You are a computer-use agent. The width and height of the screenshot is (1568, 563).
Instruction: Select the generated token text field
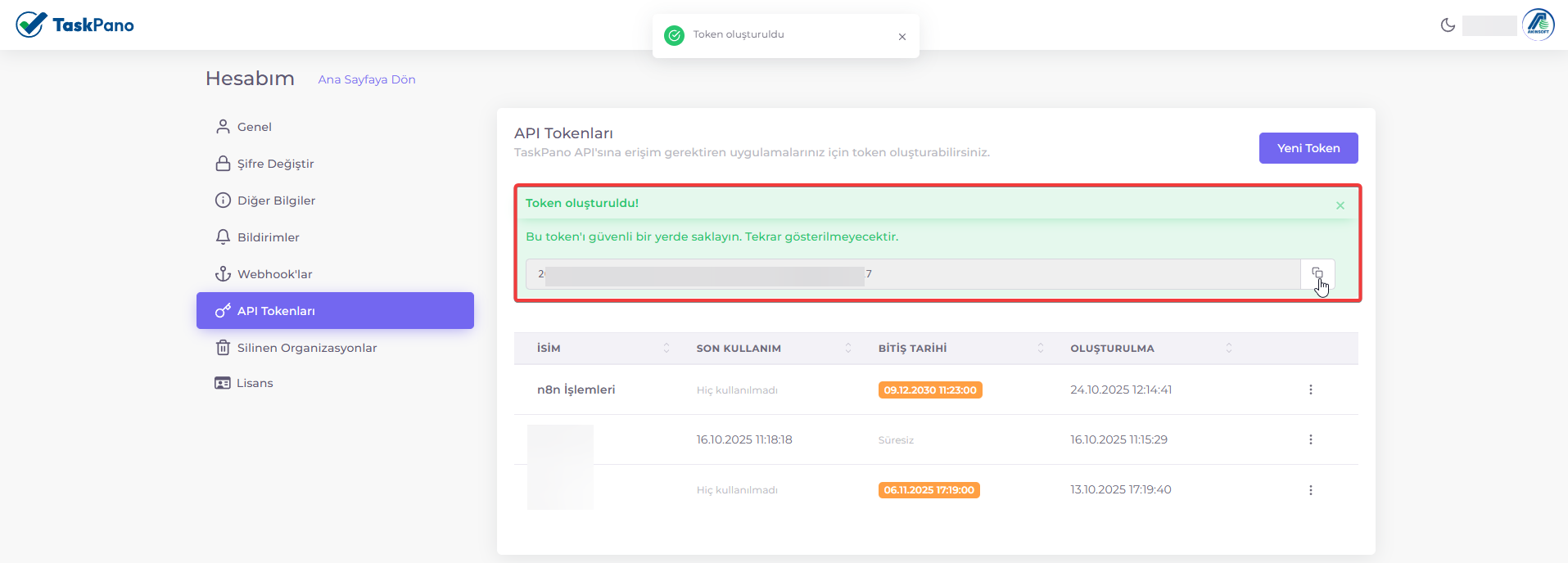click(x=912, y=274)
